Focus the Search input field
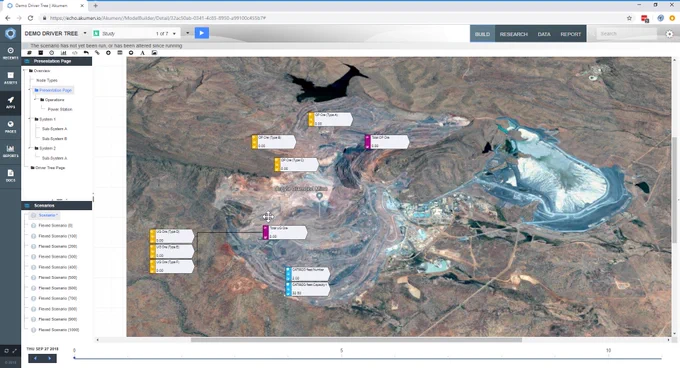 coord(627,34)
